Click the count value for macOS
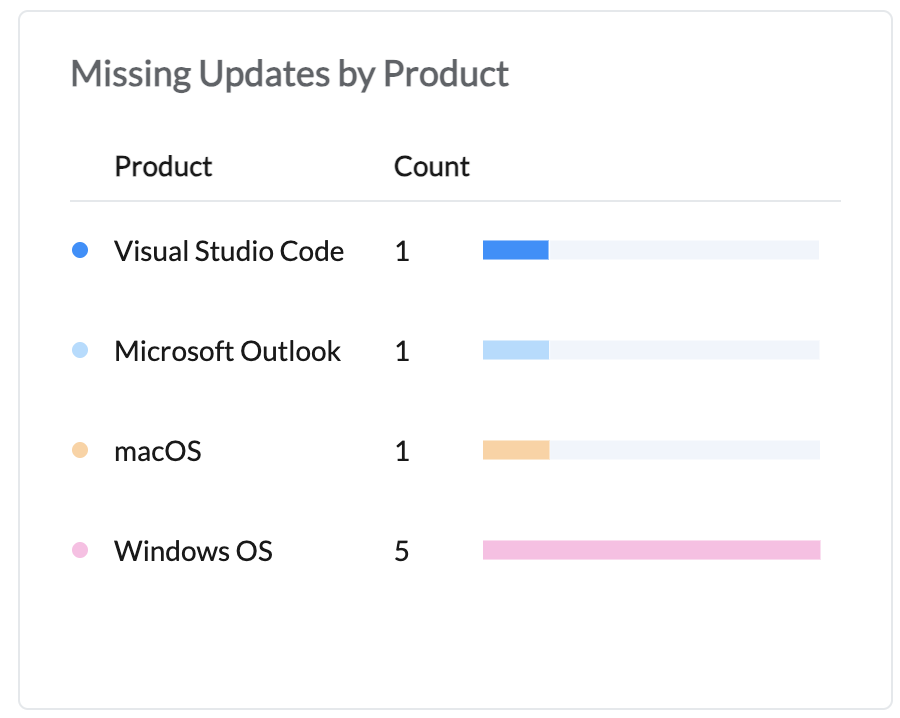900x718 pixels. (402, 451)
